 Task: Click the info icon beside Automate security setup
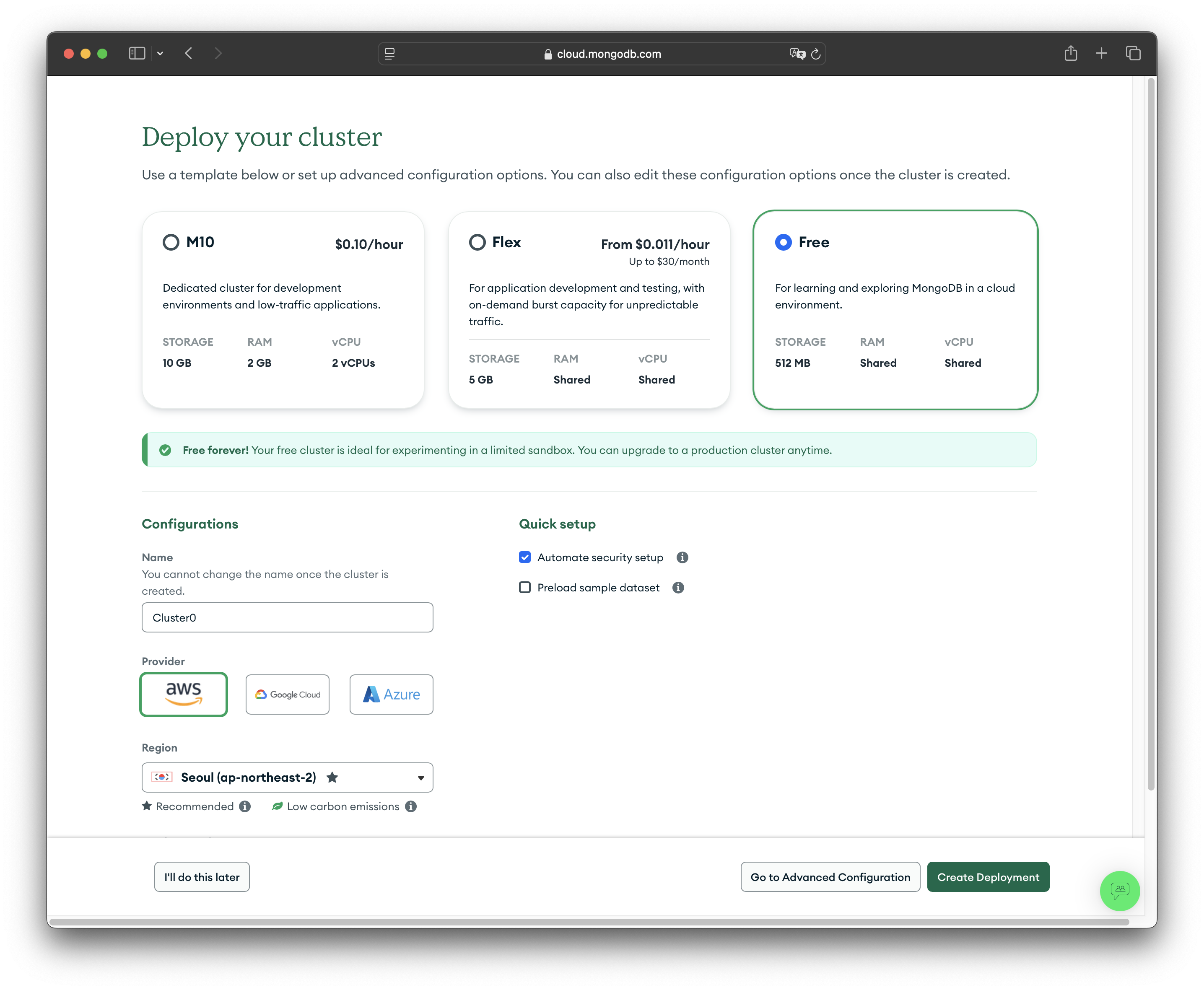click(x=682, y=557)
